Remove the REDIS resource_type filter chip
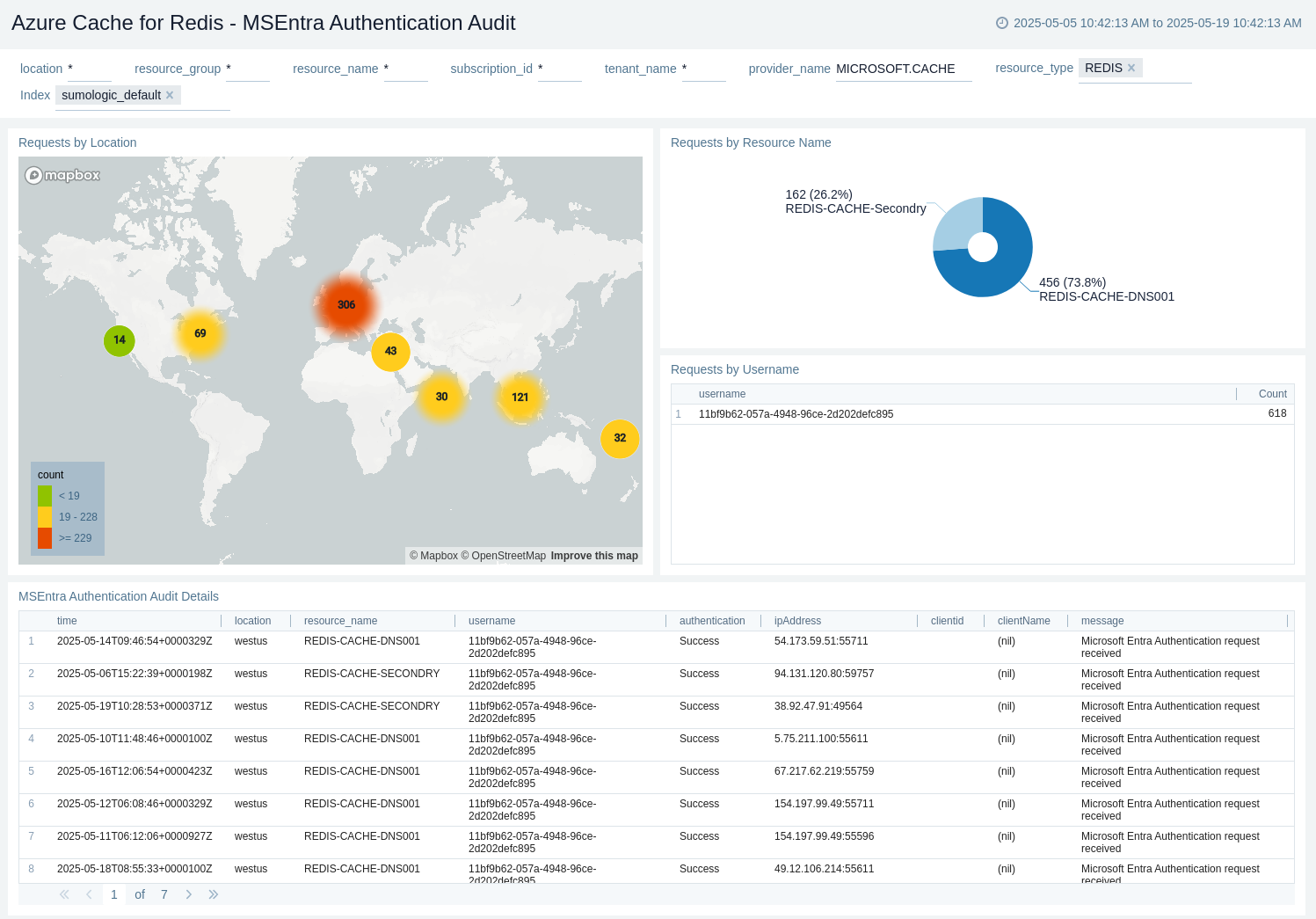 click(1131, 68)
